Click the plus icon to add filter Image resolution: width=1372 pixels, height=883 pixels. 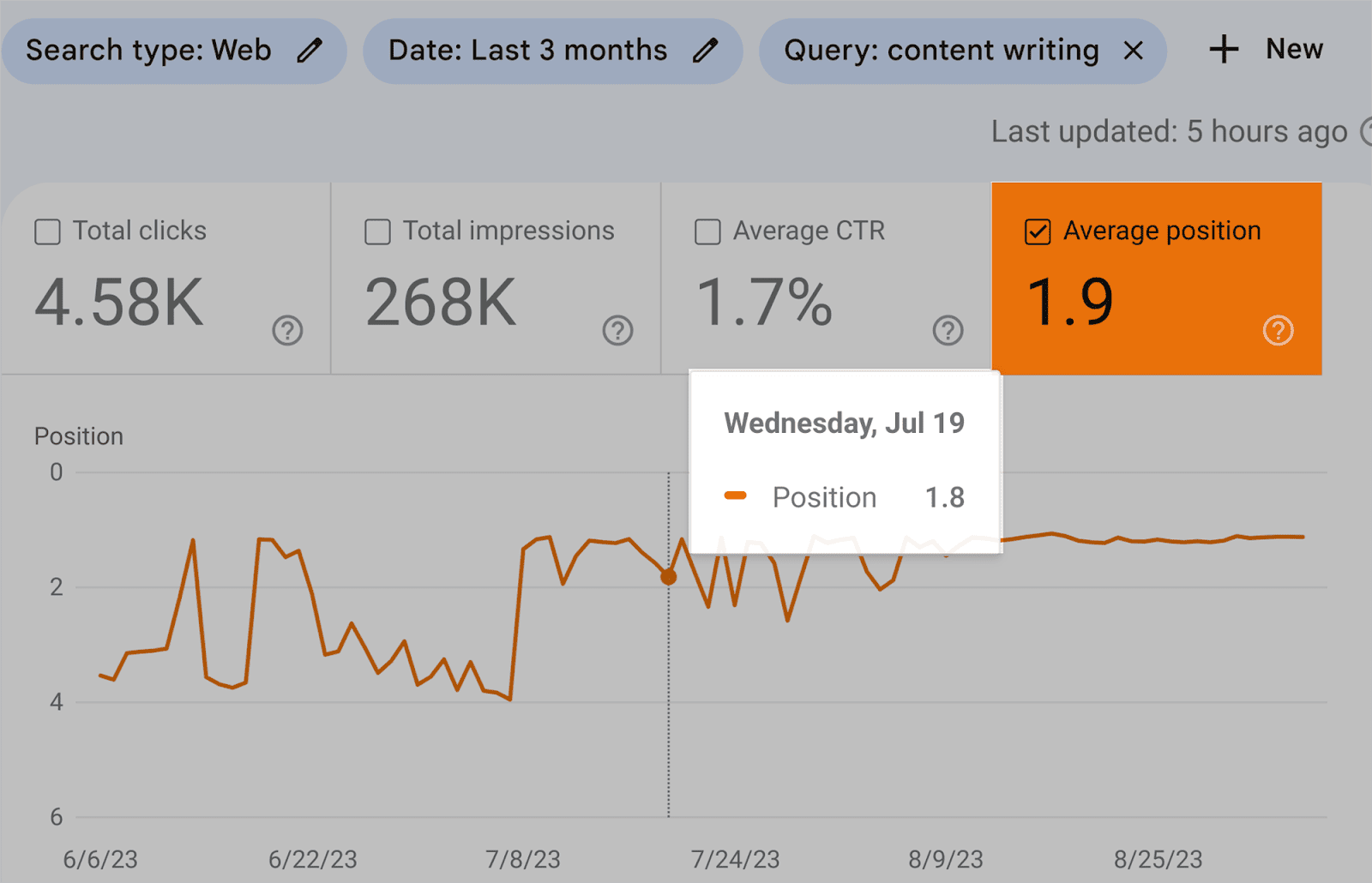[x=1224, y=49]
